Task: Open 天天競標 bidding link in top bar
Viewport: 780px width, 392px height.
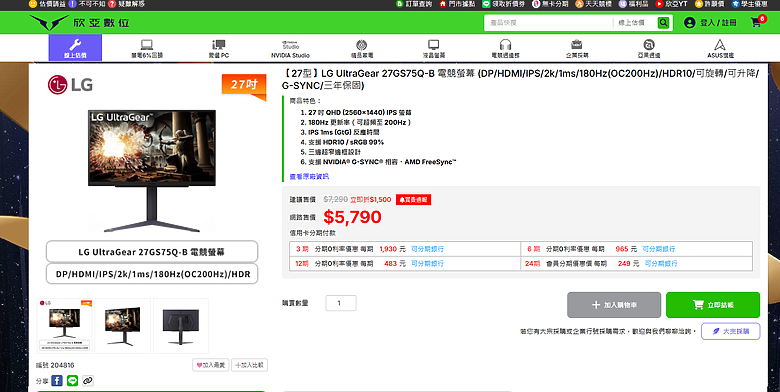Action: [x=593, y=4]
